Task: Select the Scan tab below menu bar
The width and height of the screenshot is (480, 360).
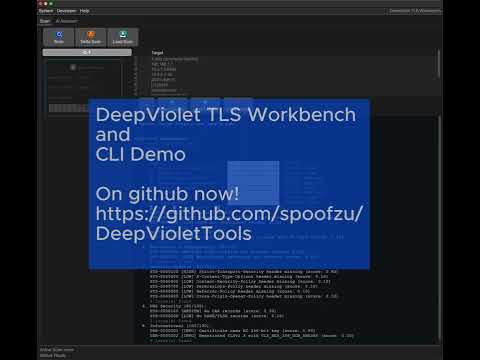Action: (45, 21)
